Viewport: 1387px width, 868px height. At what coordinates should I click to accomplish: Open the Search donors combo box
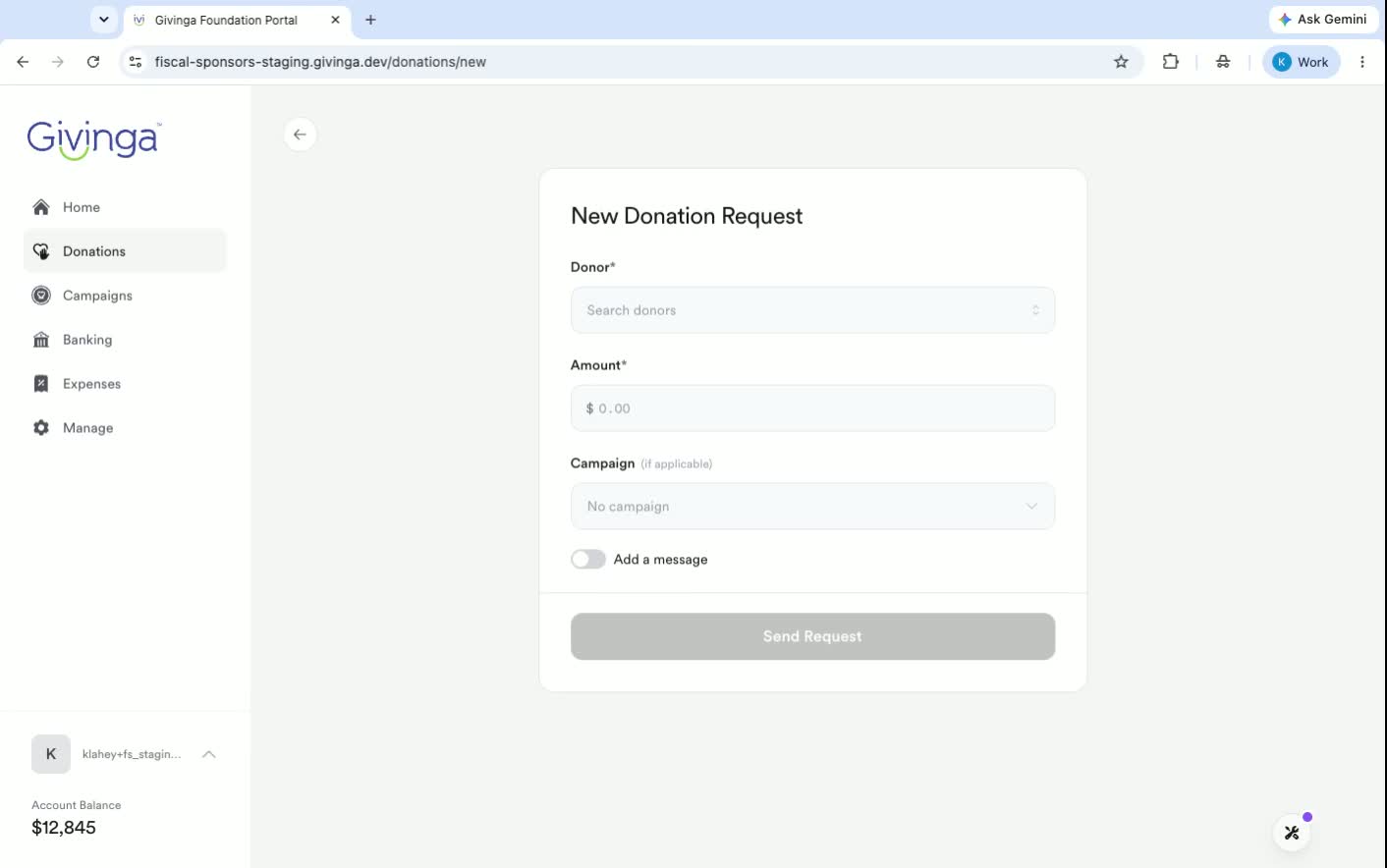[812, 310]
